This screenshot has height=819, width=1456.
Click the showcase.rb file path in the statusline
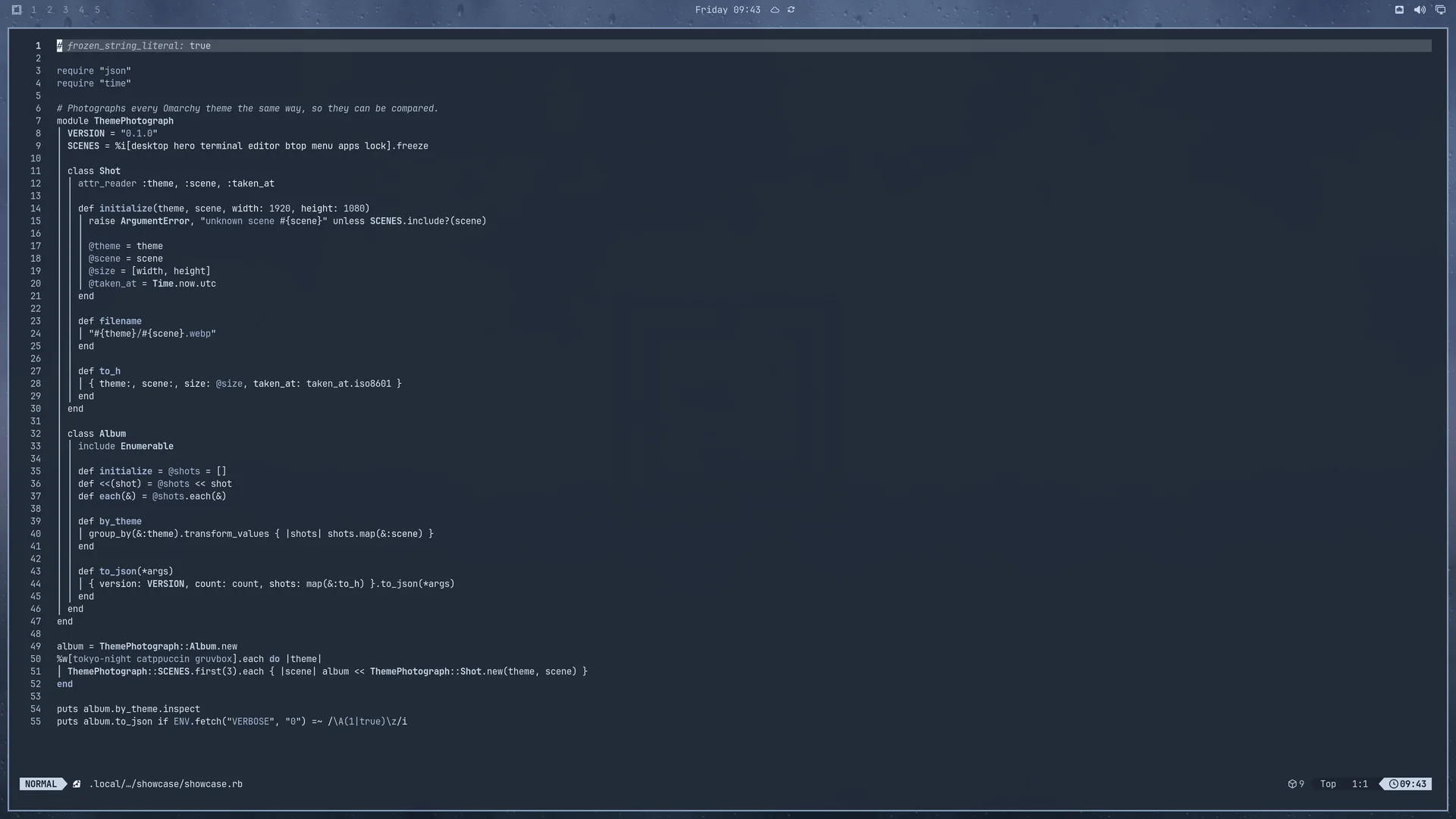point(166,784)
